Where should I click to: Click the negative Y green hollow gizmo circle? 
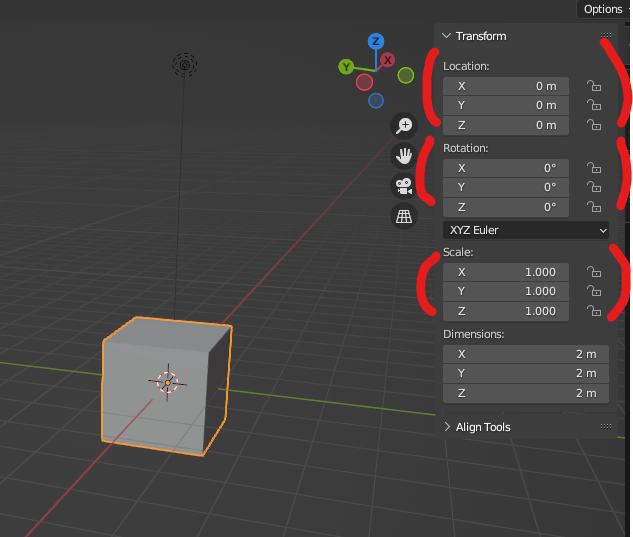pos(406,76)
